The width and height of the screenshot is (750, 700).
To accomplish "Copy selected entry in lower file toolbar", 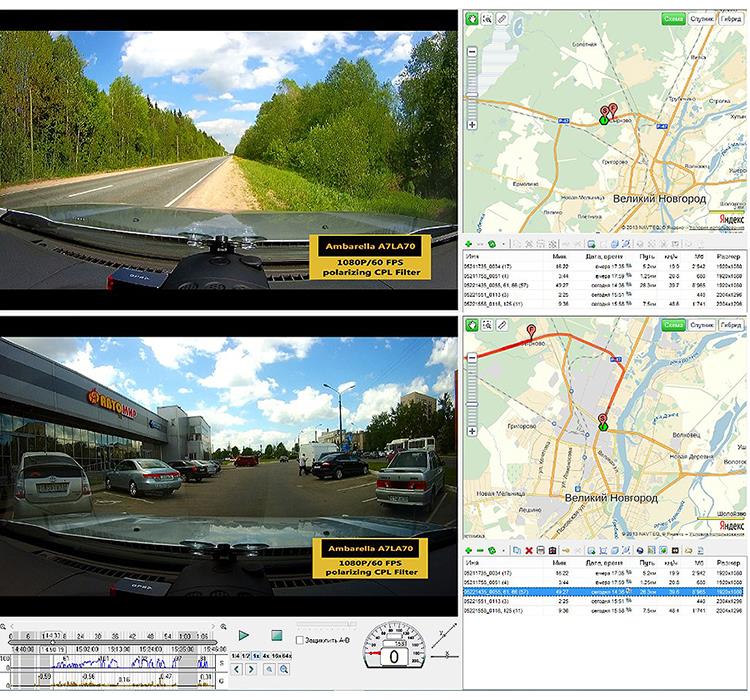I will point(517,550).
